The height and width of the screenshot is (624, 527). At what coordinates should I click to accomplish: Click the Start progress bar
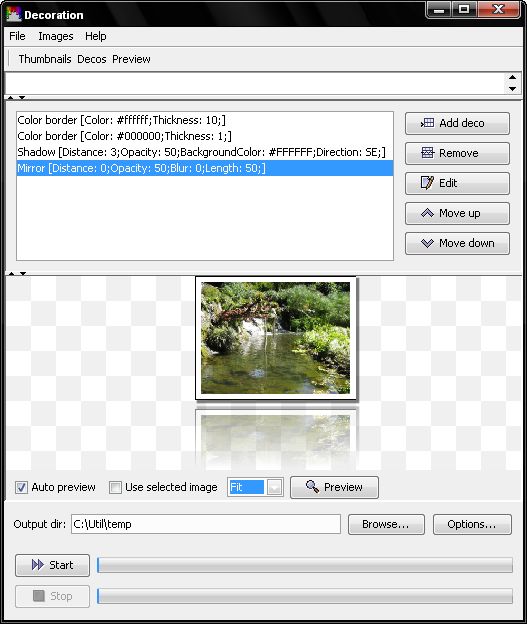point(305,565)
